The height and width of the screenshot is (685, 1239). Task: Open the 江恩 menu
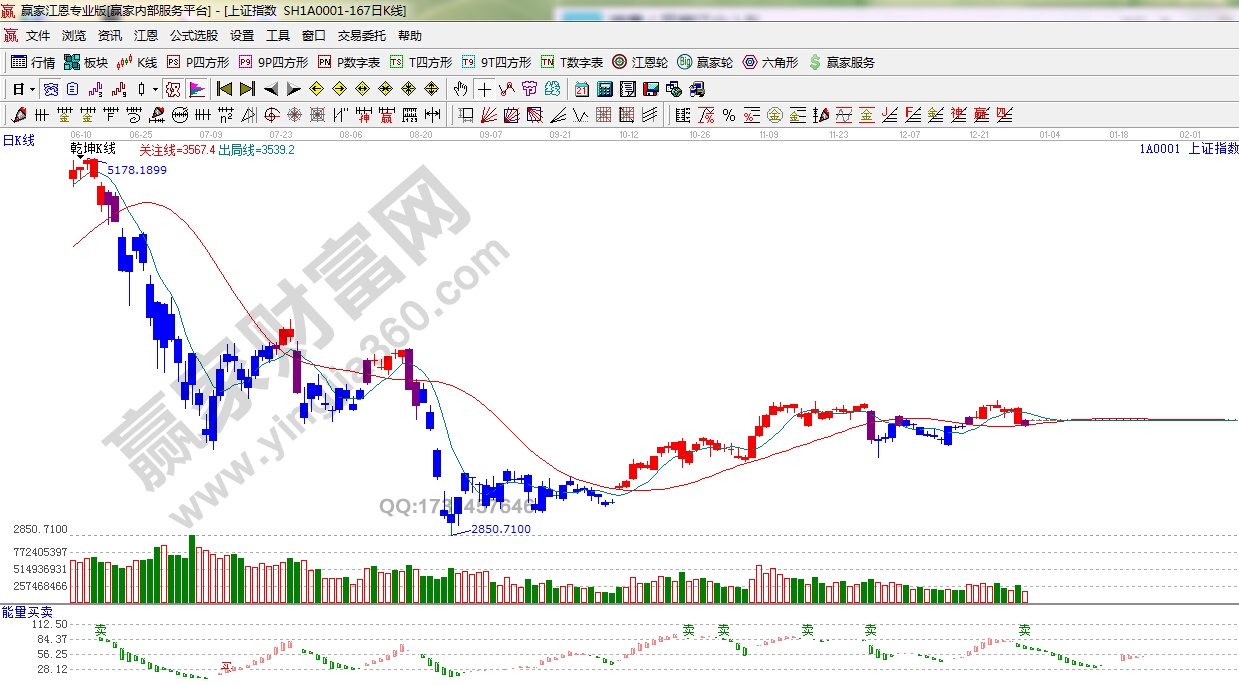click(146, 36)
